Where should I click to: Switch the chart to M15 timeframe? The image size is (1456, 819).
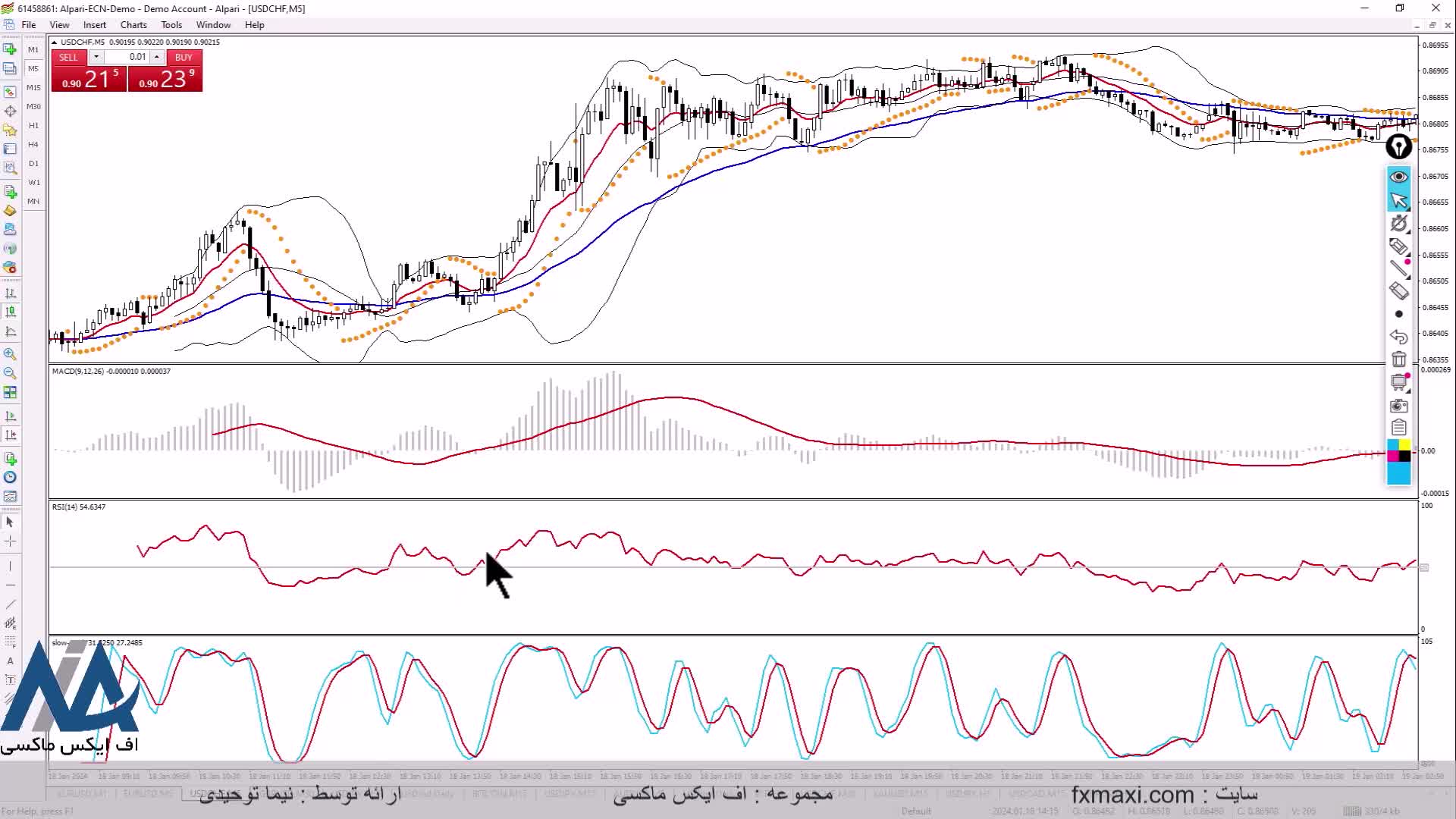tap(33, 88)
